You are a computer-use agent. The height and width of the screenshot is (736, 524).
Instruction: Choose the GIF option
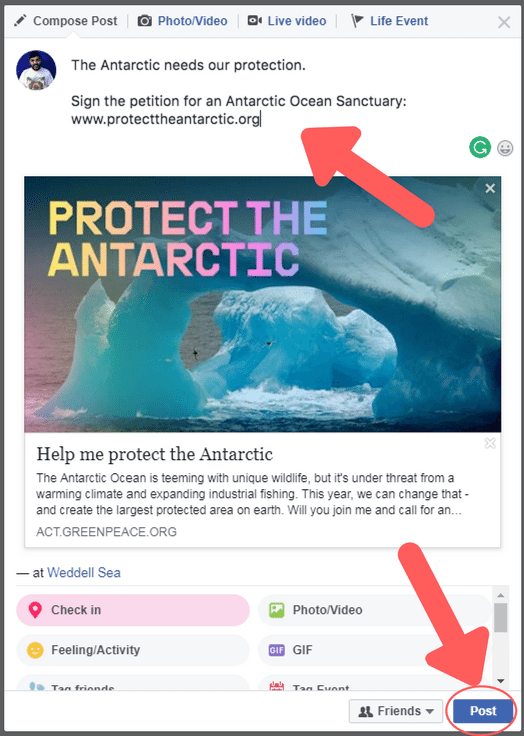pyautogui.click(x=374, y=650)
